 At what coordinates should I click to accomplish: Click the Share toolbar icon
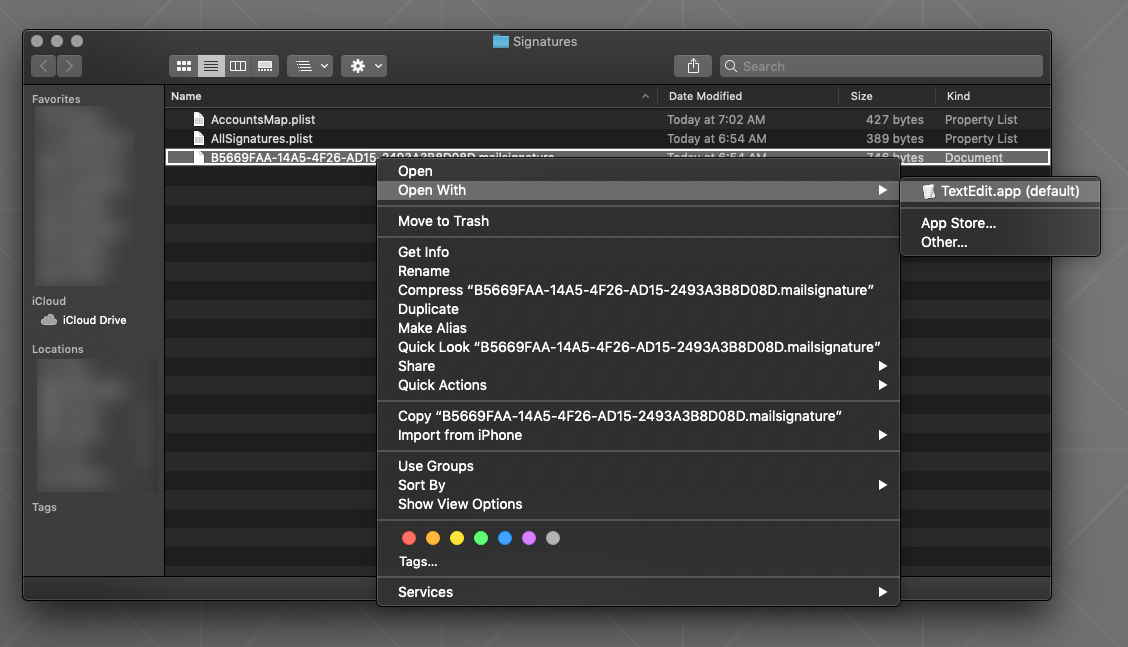[x=693, y=66]
